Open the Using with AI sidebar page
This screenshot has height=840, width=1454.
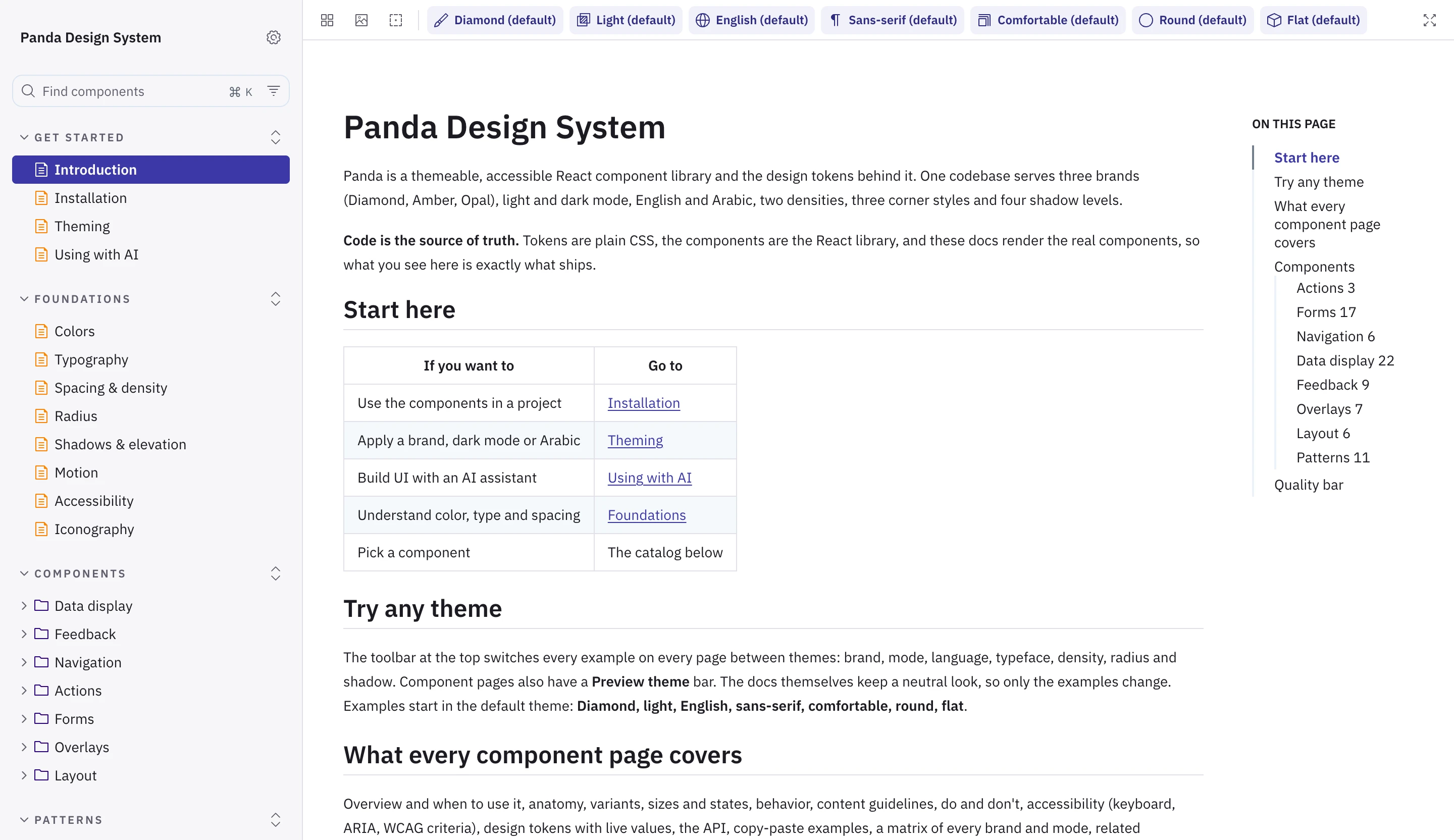click(151, 254)
